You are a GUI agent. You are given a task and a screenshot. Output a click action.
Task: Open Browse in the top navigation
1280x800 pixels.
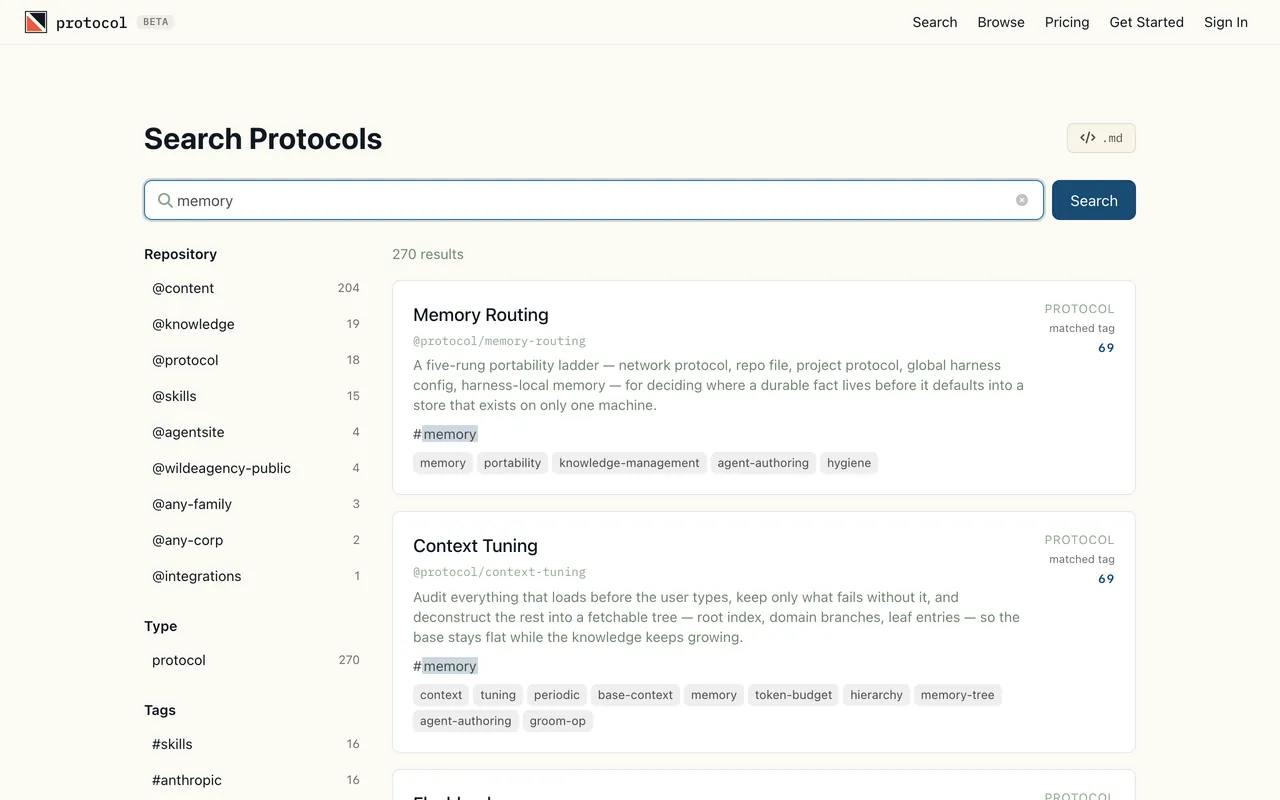click(1001, 22)
